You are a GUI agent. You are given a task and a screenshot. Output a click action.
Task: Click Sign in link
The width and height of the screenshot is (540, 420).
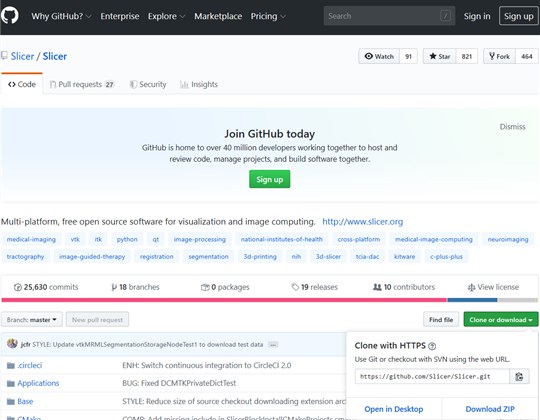477,16
